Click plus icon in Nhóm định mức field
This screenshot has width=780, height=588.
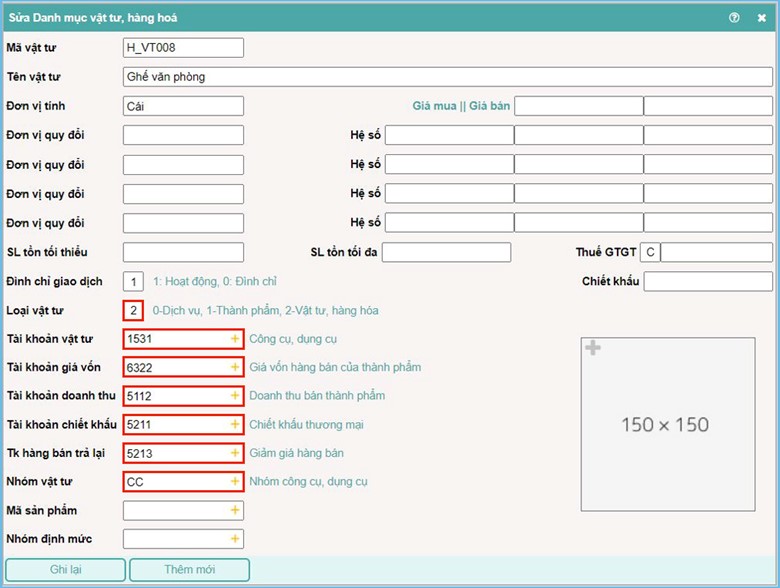pos(236,539)
